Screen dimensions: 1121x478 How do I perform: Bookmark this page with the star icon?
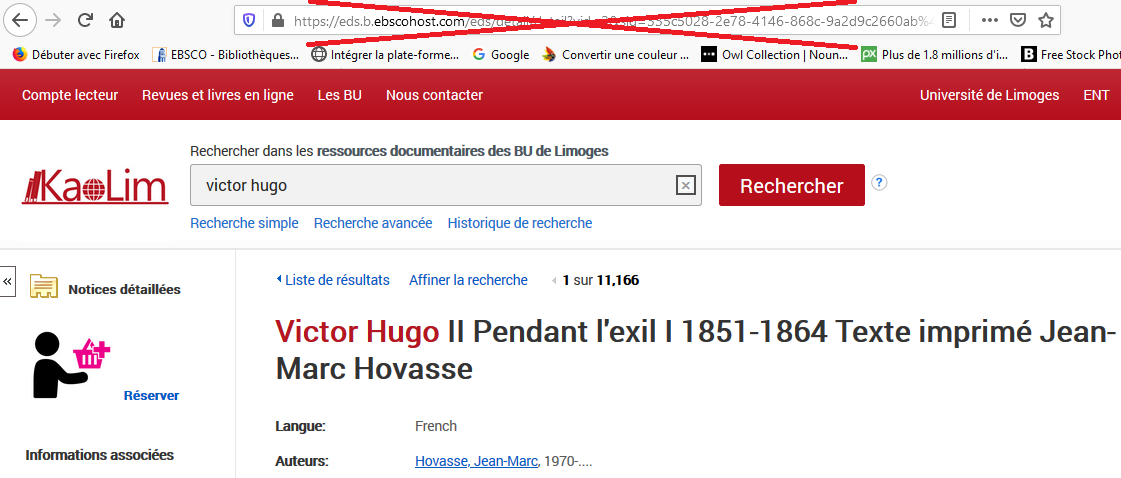coord(1046,20)
